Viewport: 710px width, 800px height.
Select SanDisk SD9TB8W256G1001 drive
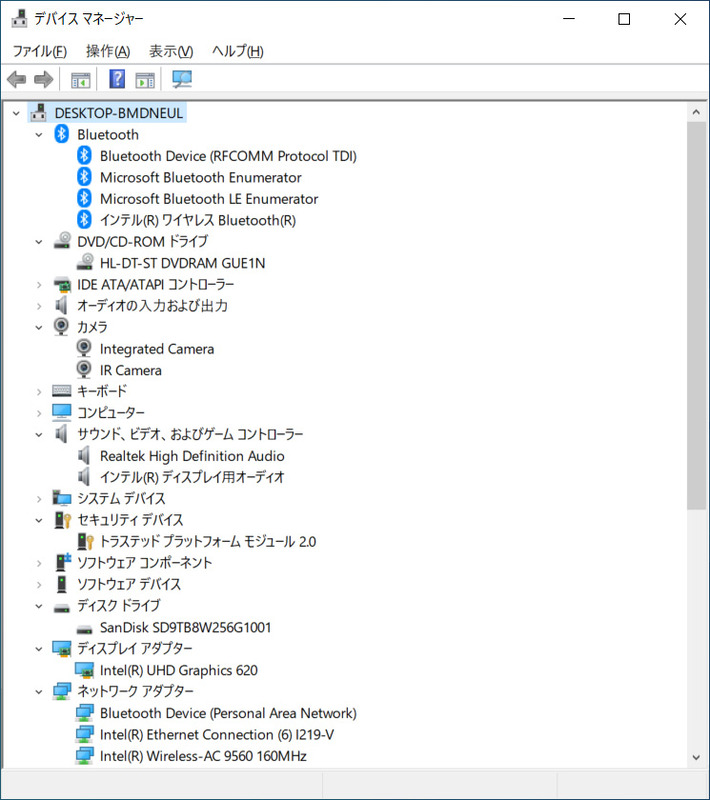185,627
